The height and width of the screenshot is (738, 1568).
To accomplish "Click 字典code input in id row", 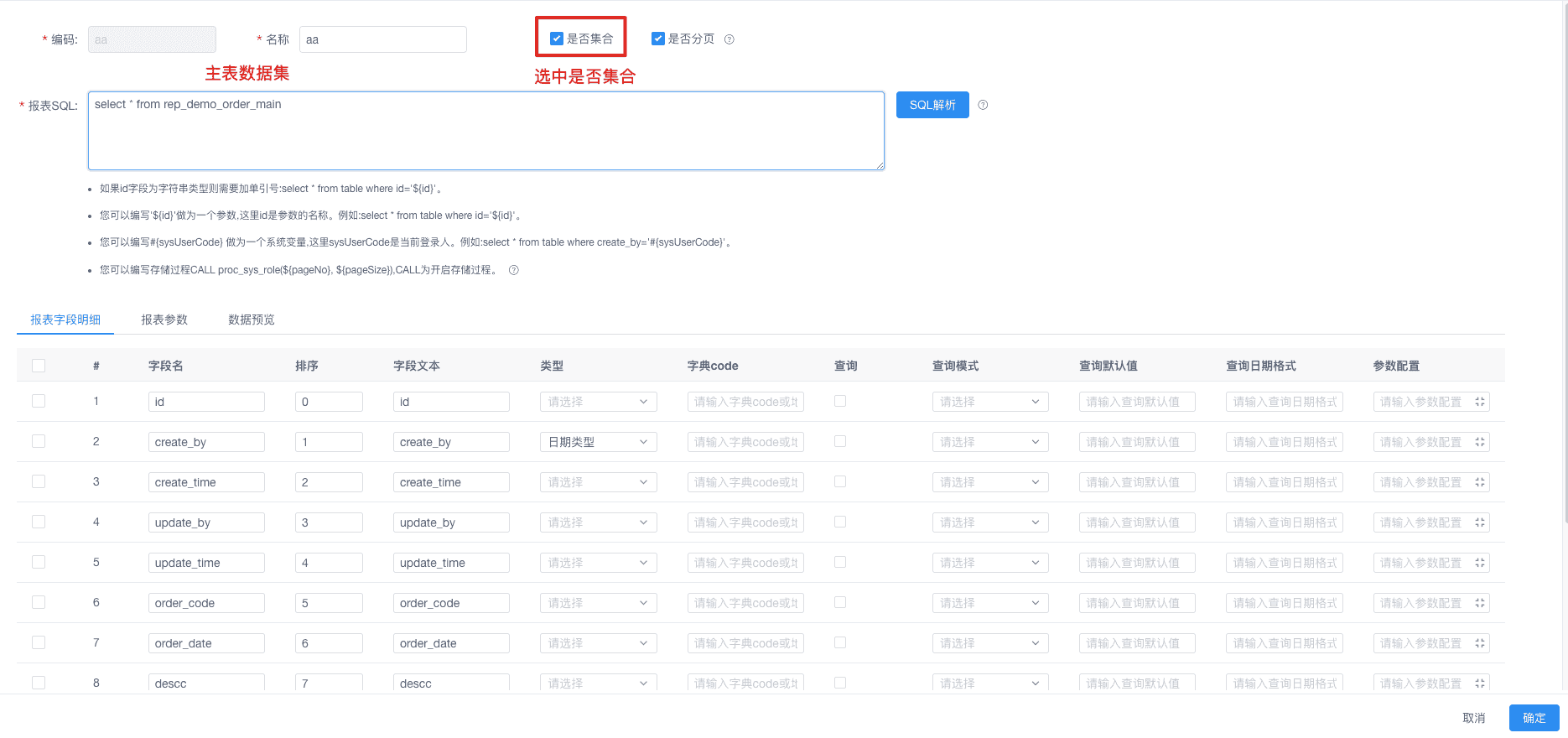I will [745, 402].
